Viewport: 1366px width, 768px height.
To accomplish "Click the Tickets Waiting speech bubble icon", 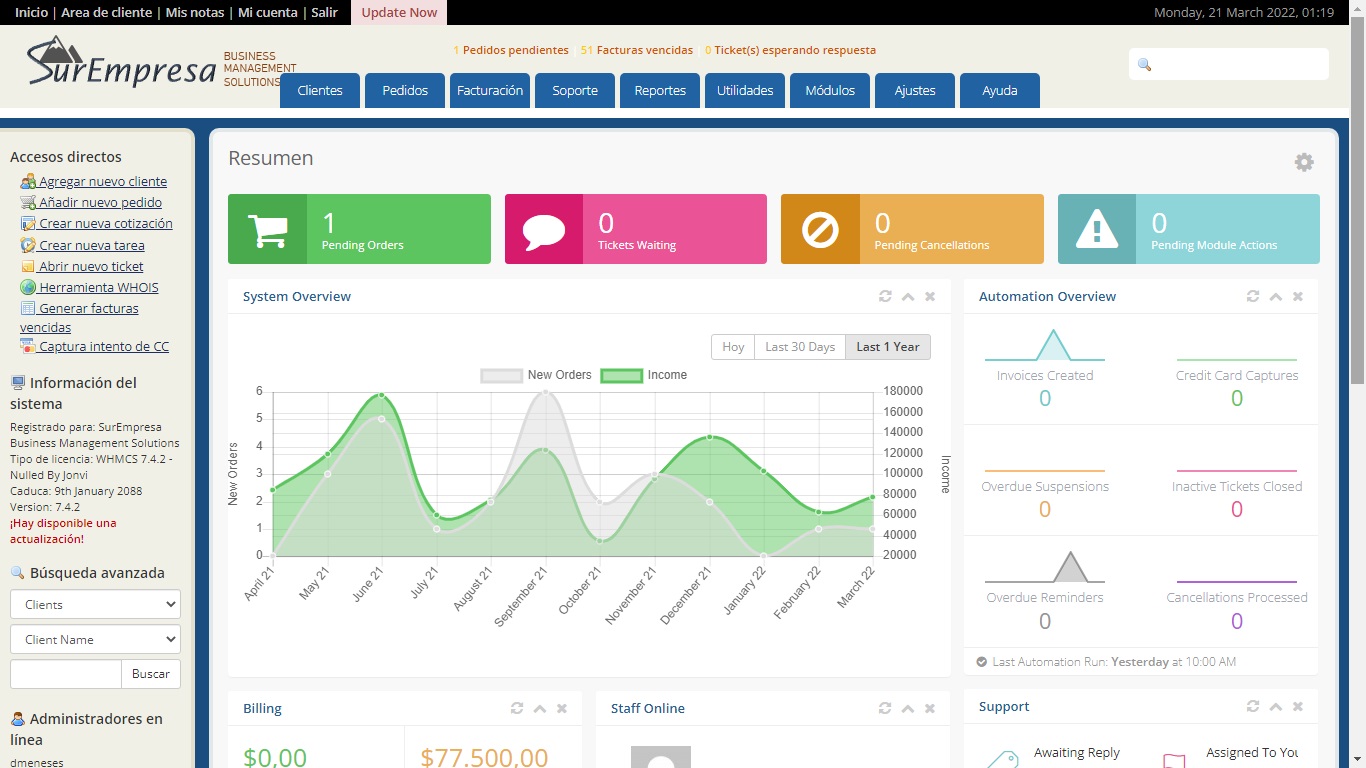I will (x=544, y=230).
